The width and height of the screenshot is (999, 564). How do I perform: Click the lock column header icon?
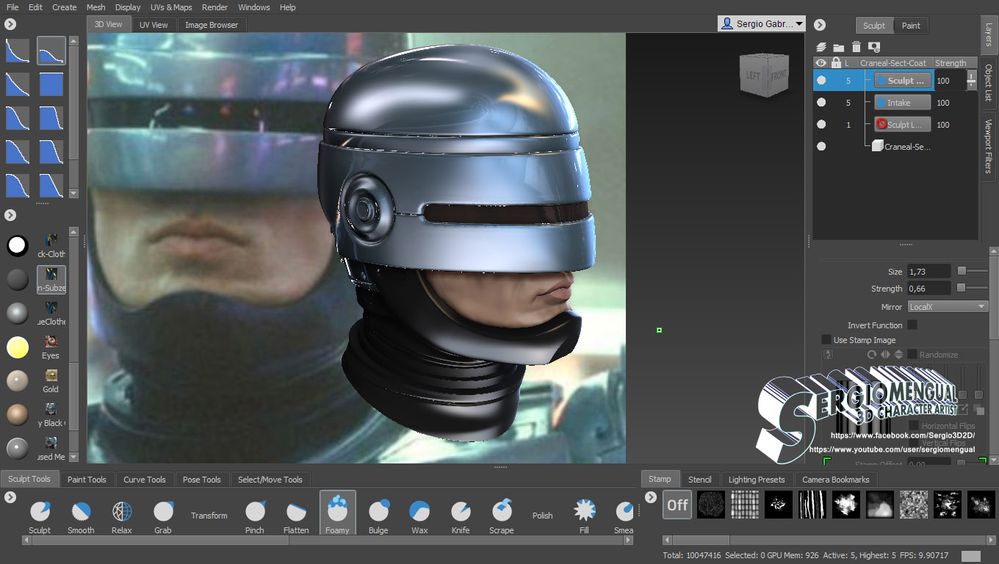836,62
